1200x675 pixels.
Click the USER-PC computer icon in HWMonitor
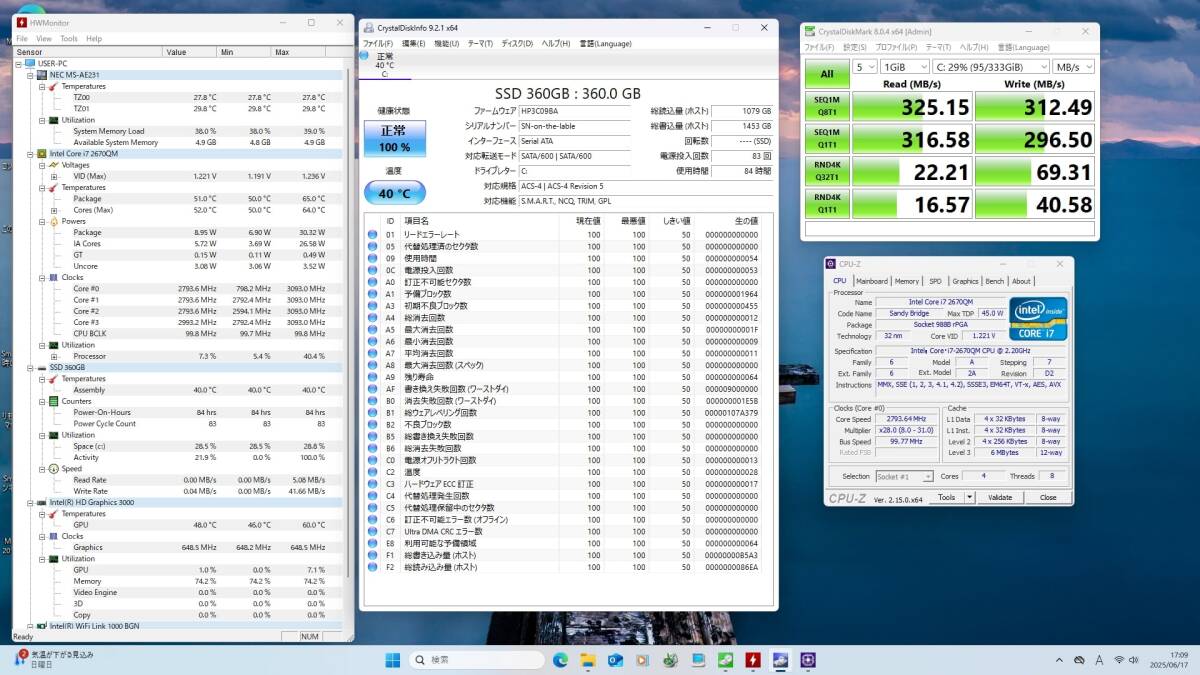pos(30,63)
